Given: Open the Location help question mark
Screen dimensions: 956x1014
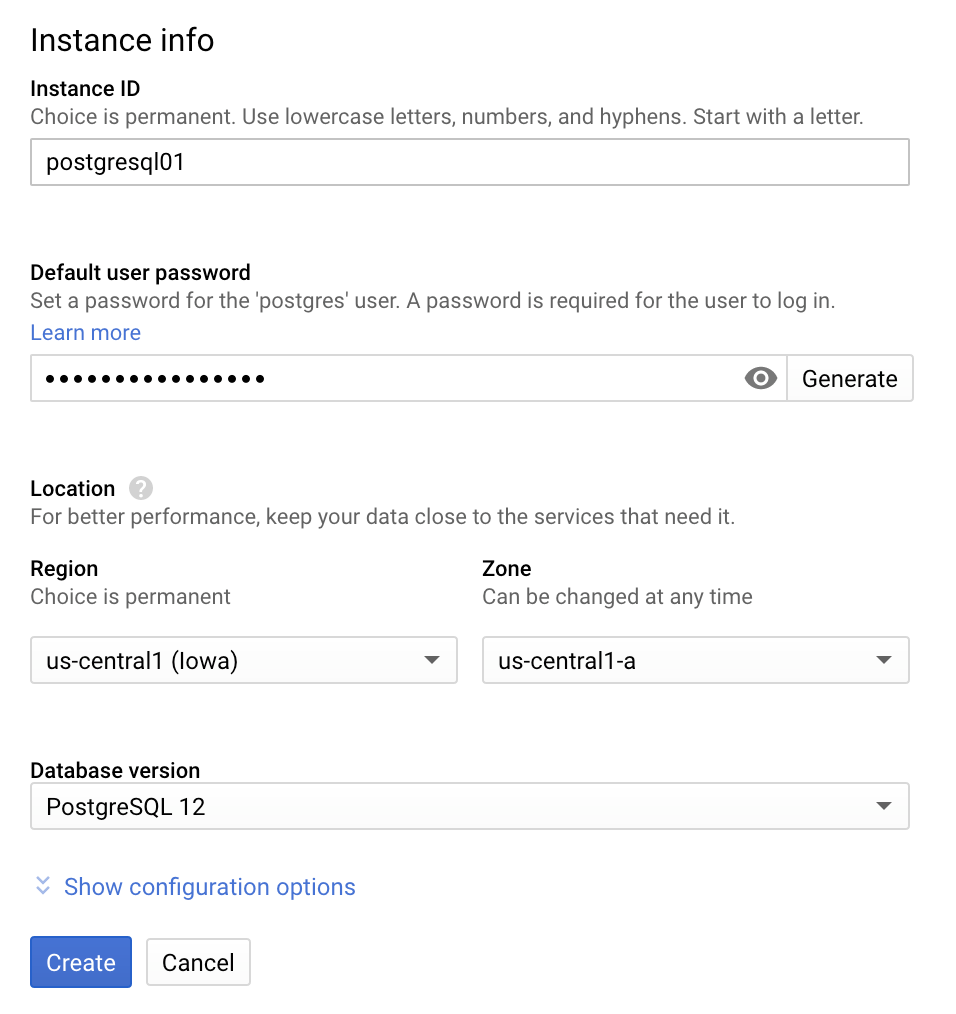Looking at the screenshot, I should (140, 488).
